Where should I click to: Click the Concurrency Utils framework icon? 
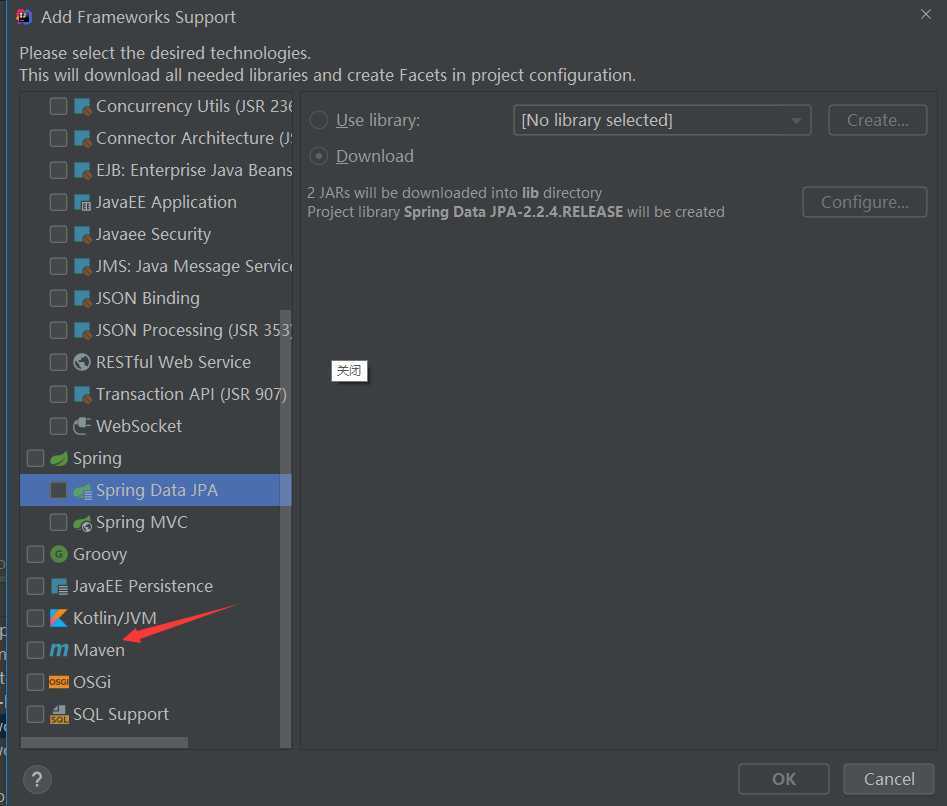[82, 106]
